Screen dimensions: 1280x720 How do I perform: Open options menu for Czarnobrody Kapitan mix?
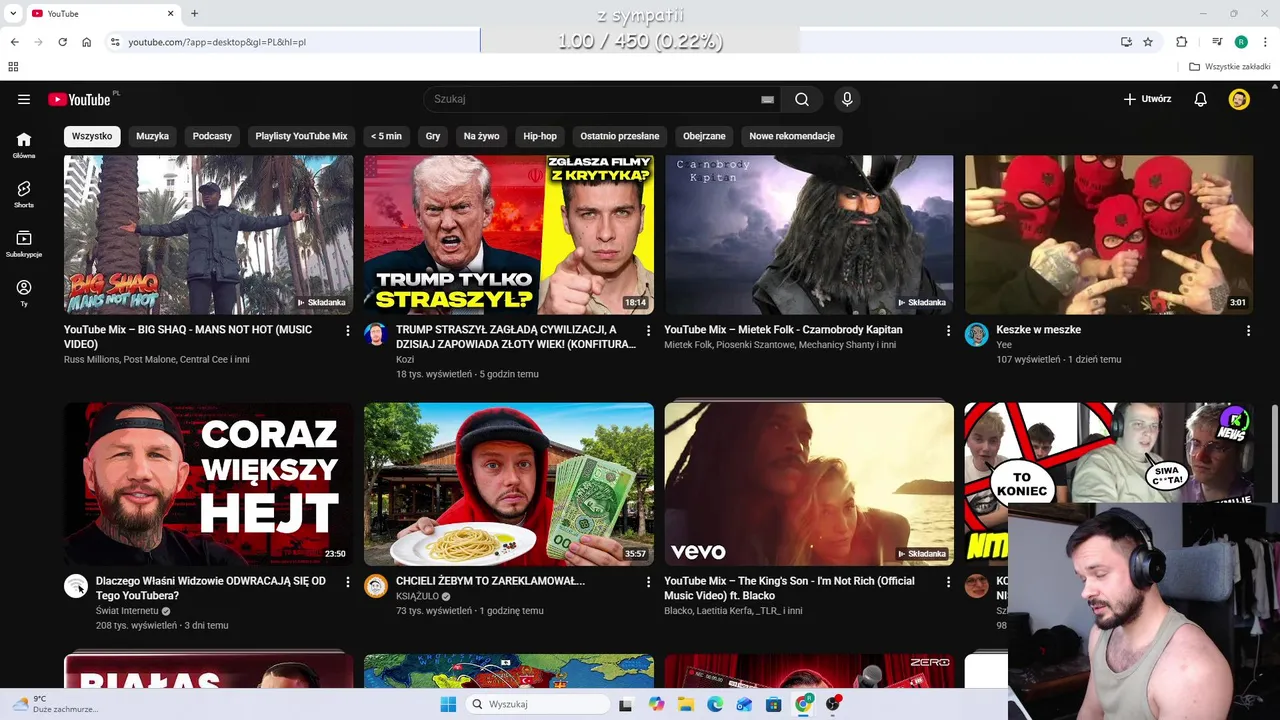[948, 330]
